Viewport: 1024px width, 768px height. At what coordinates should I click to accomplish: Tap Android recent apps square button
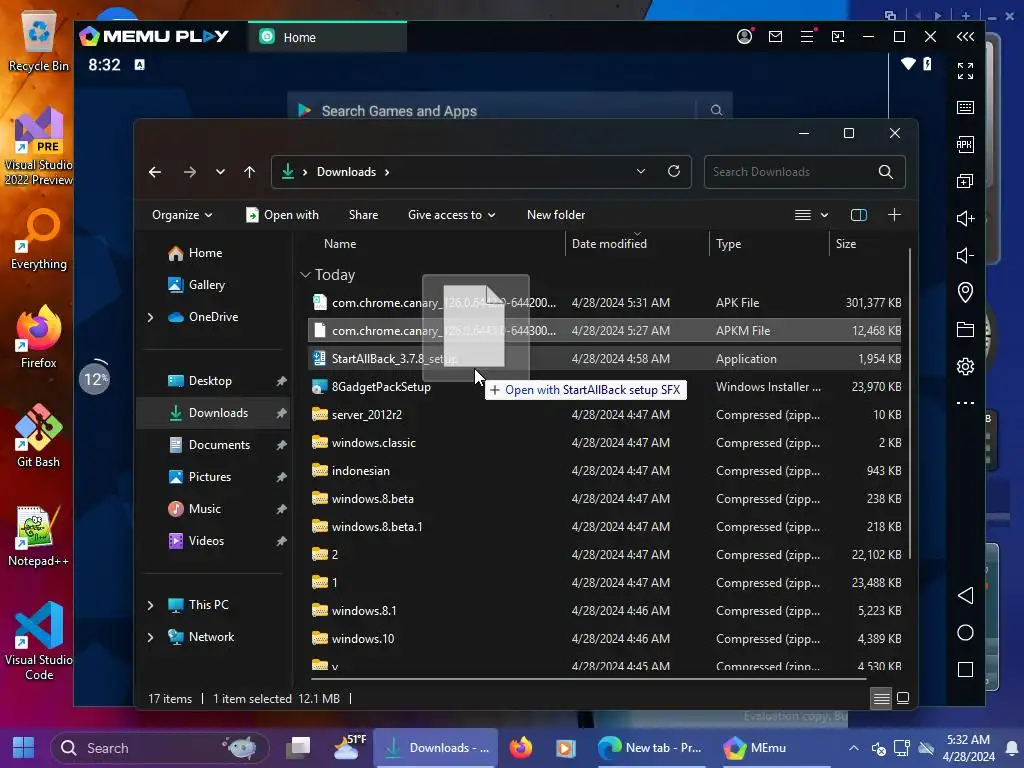point(965,669)
